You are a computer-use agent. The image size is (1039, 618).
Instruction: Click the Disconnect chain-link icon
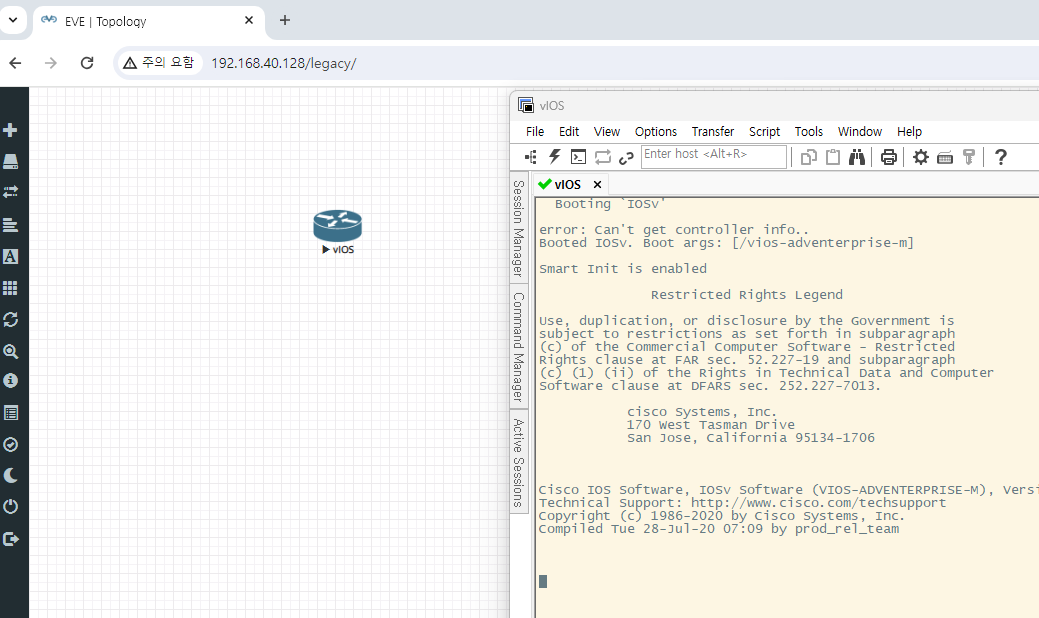(x=626, y=158)
